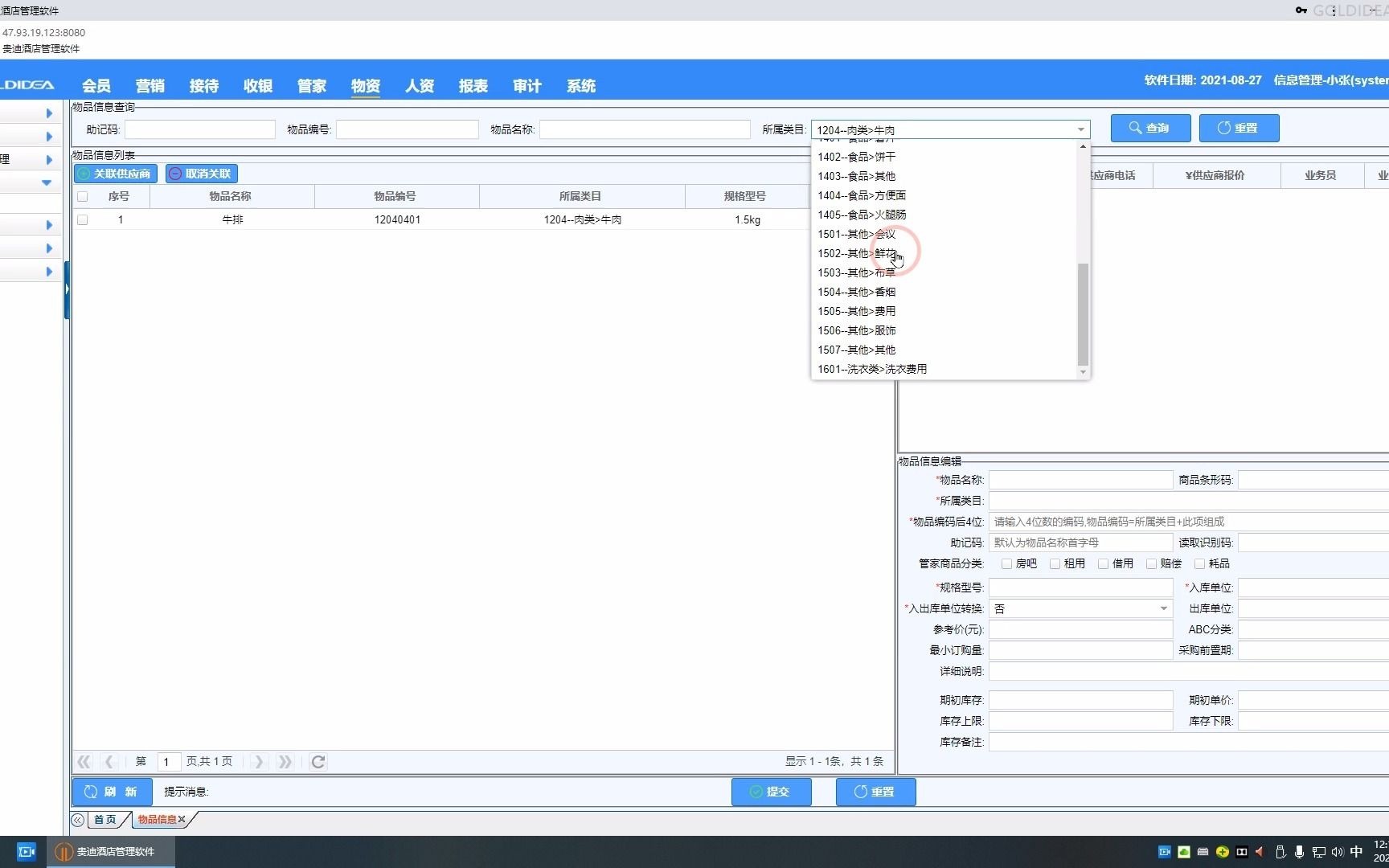Open the 接待 menu
This screenshot has height=868, width=1389.
(x=204, y=86)
